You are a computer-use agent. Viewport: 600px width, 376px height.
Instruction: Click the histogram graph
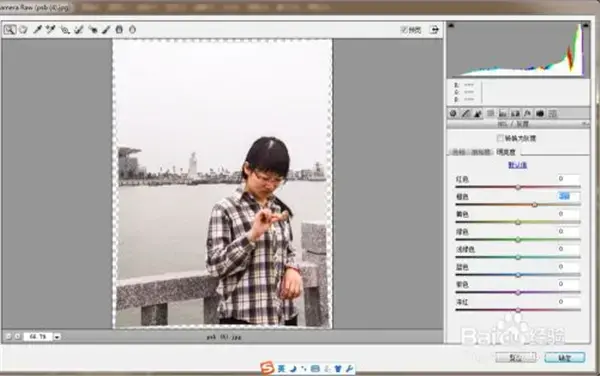[518, 50]
